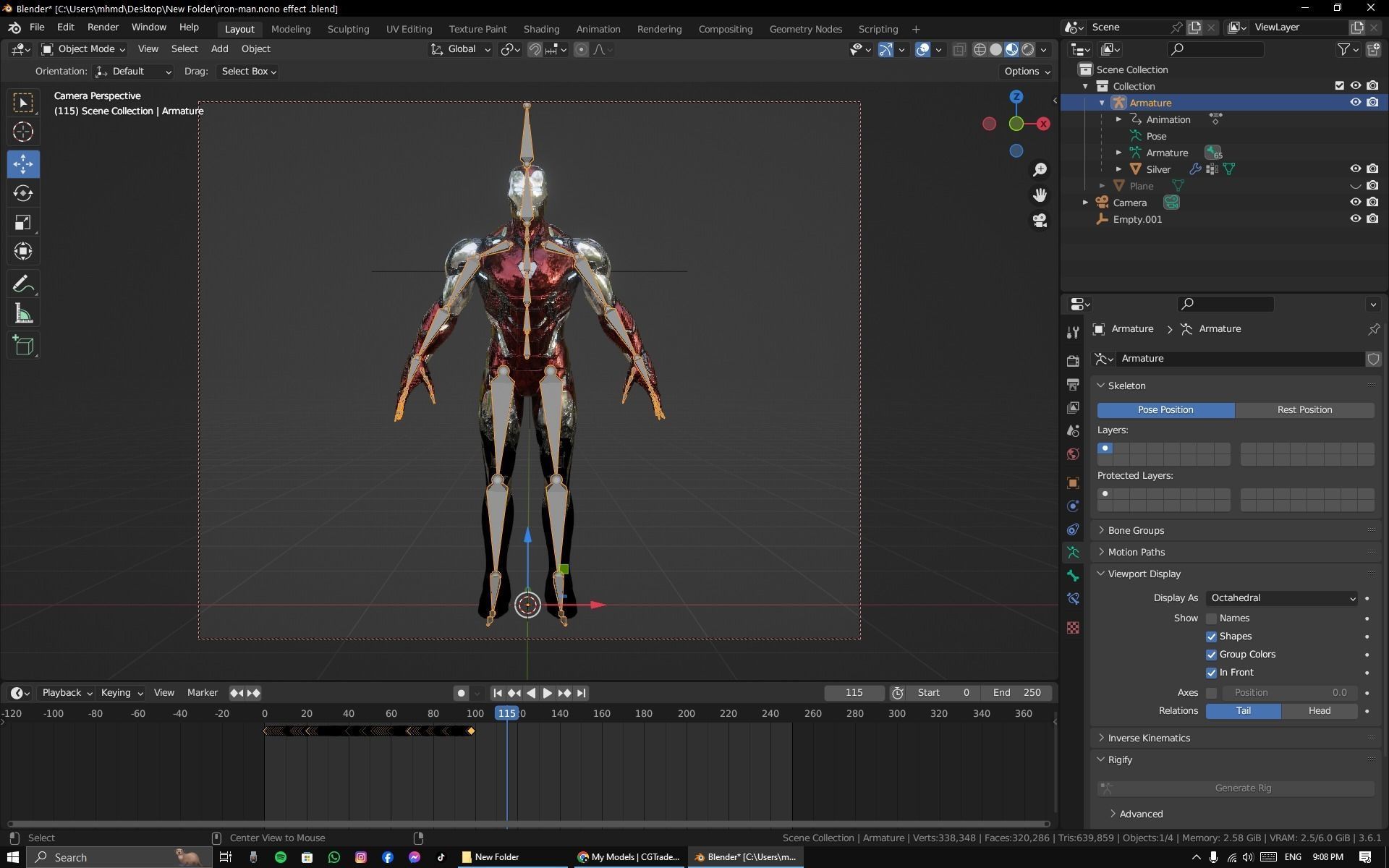1389x868 pixels.
Task: Click the viewport pan hand icon
Action: (1040, 195)
